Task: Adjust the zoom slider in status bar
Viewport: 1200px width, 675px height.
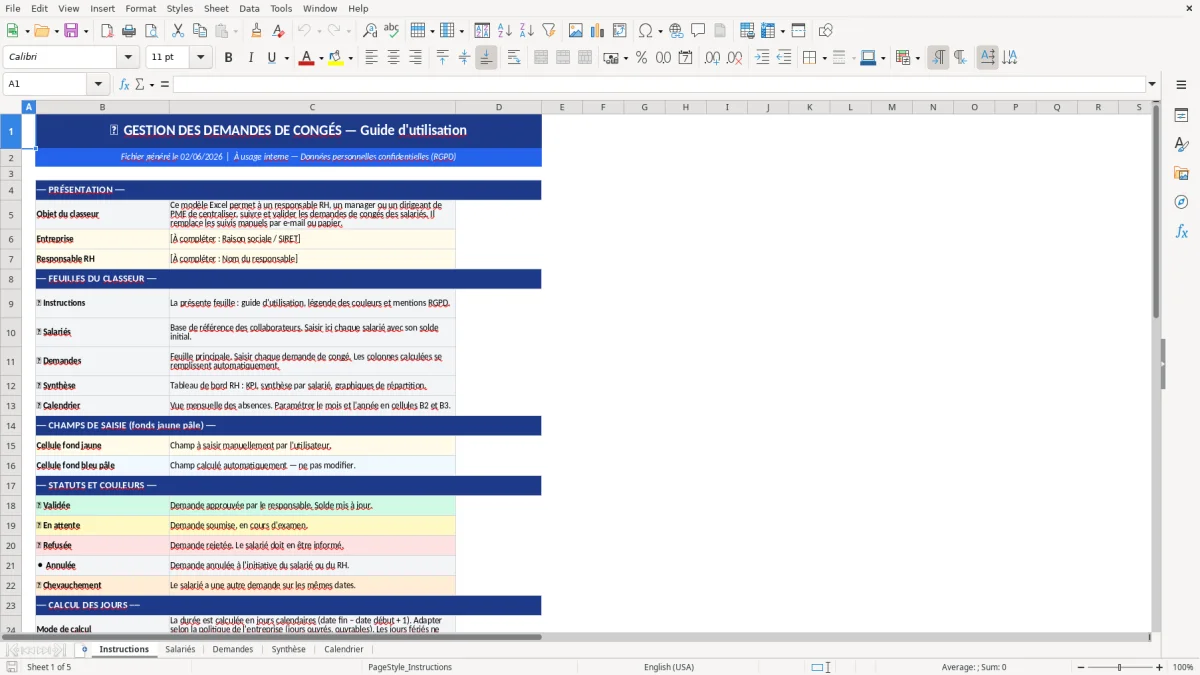Action: pyautogui.click(x=1119, y=667)
